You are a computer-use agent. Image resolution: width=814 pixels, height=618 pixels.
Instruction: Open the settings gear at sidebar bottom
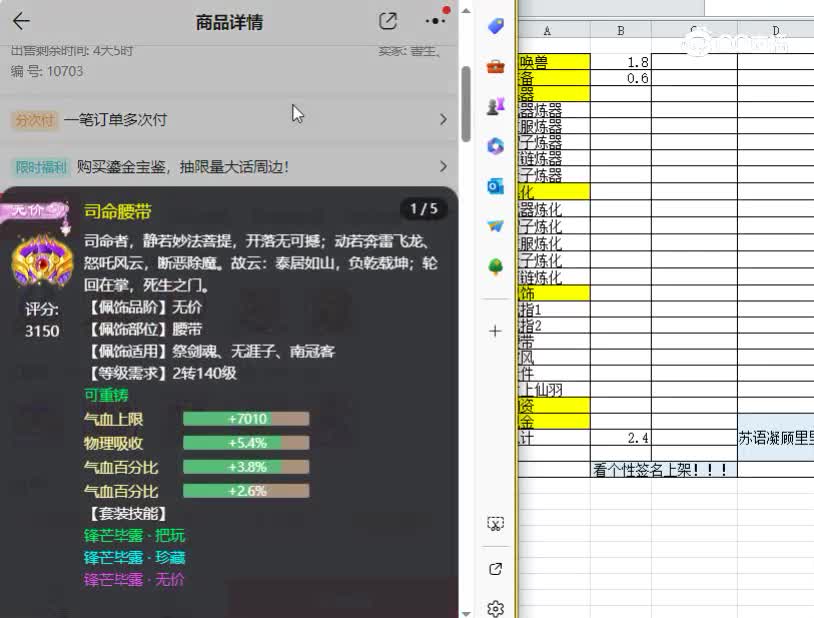tap(494, 607)
